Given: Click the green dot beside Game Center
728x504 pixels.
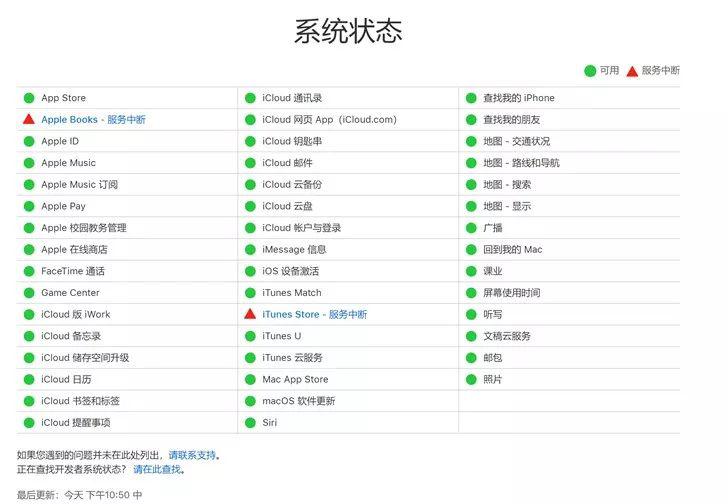Looking at the screenshot, I should coord(29,293).
